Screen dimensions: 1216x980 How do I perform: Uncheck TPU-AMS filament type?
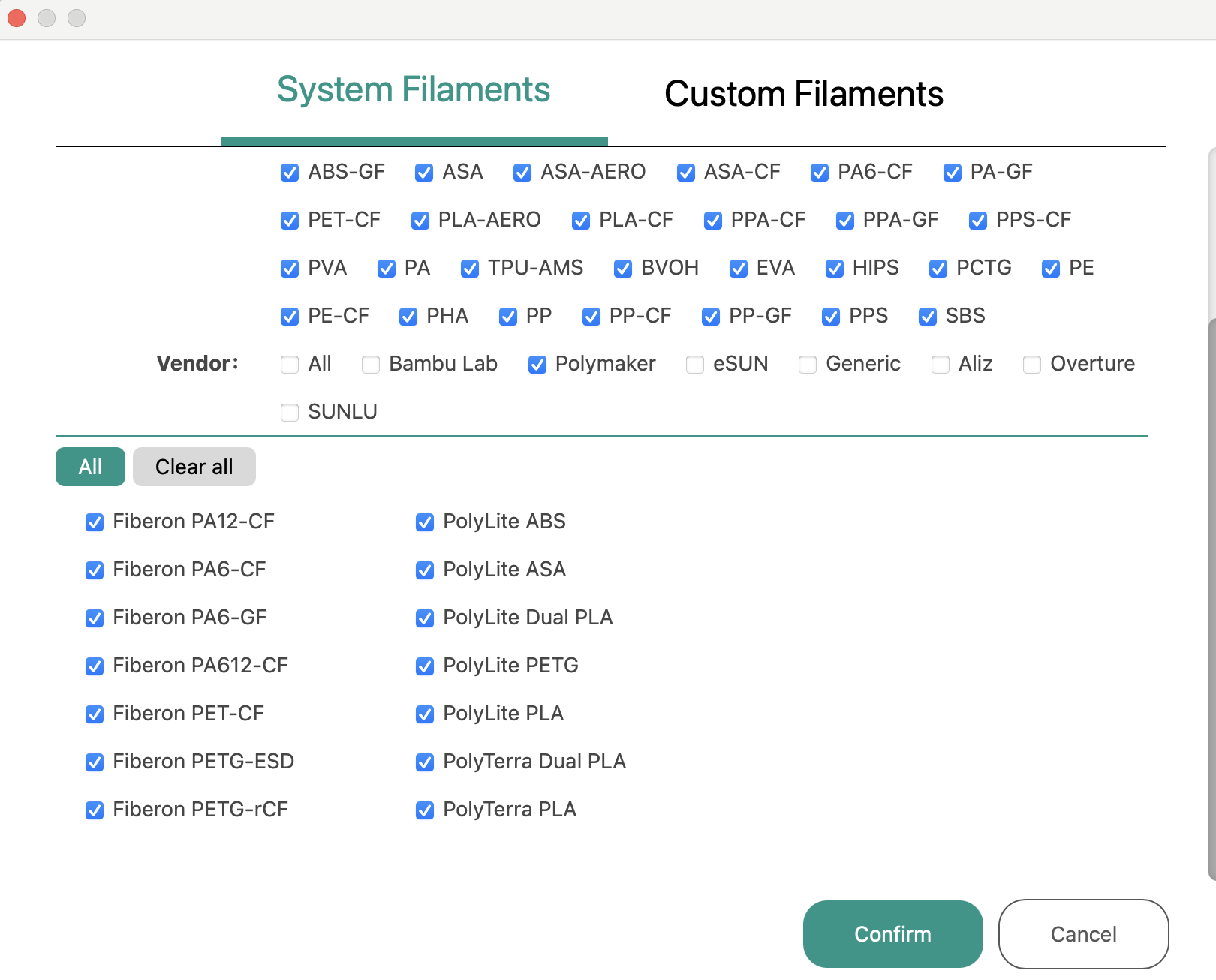470,269
